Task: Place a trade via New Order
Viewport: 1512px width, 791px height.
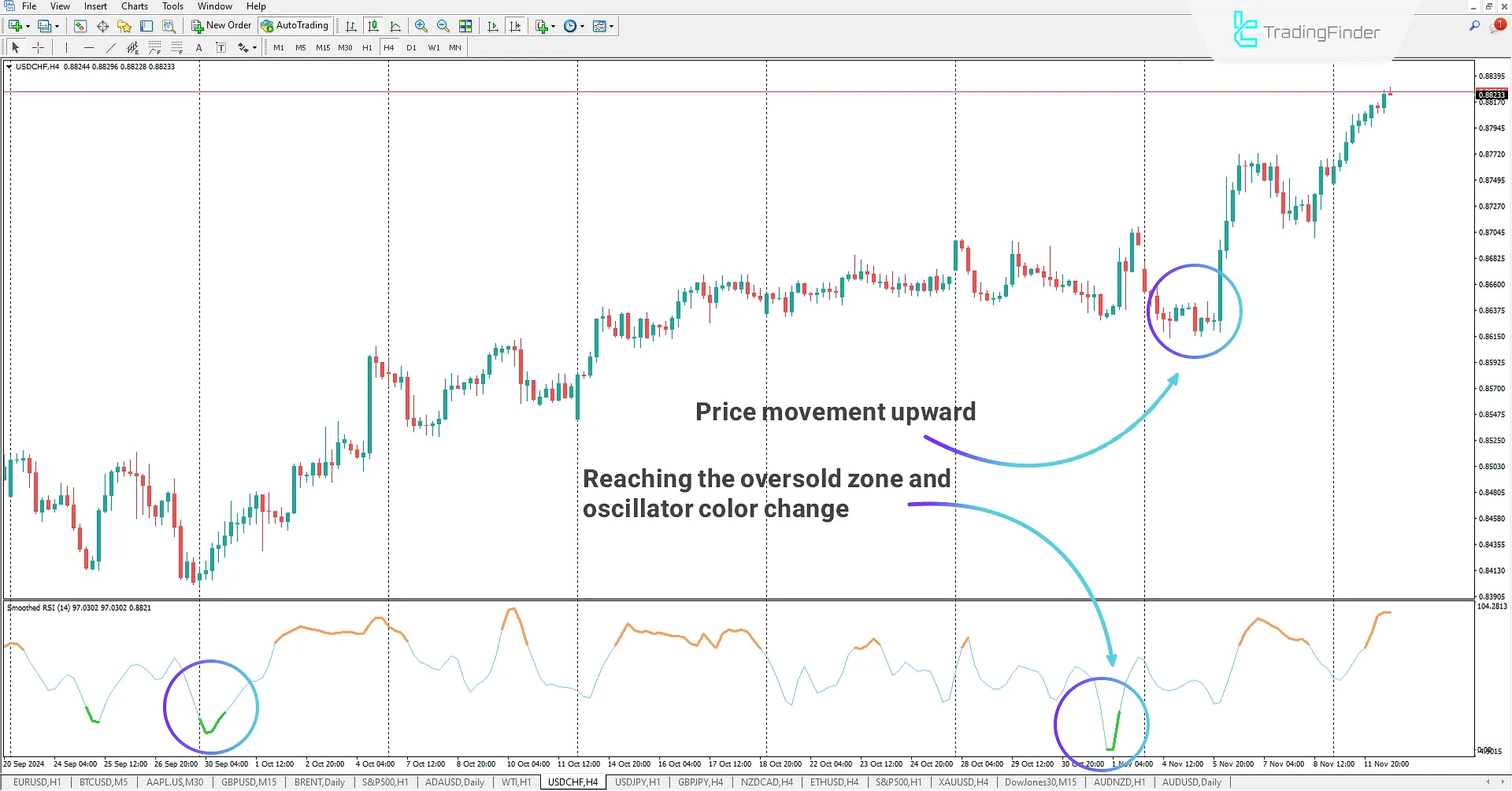Action: [221, 24]
